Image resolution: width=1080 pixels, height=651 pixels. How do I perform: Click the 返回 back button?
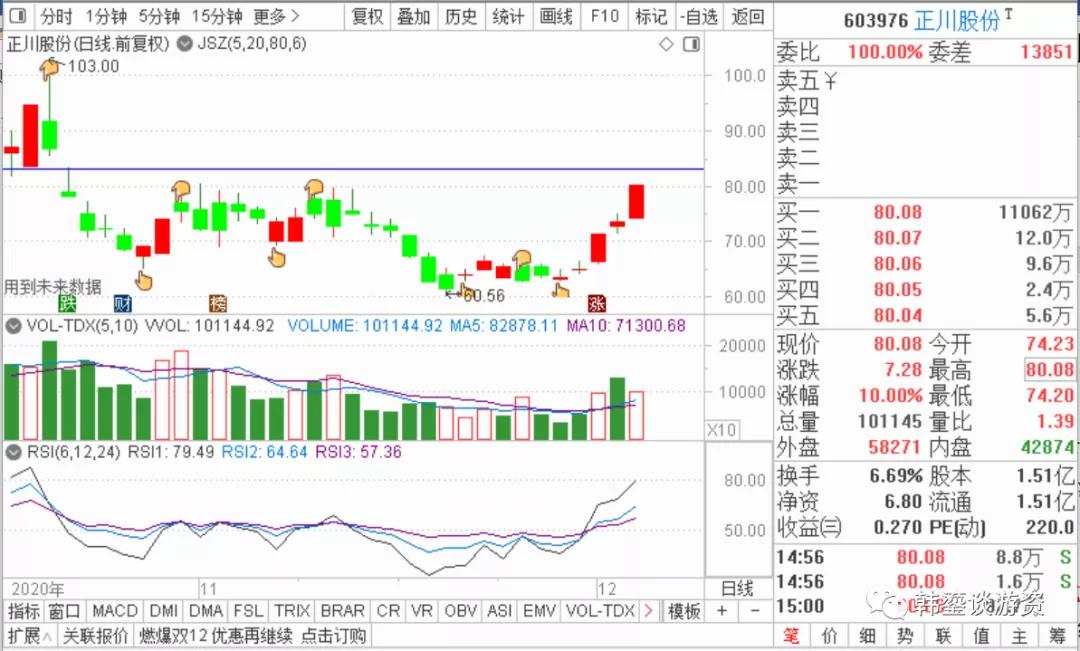coord(748,16)
